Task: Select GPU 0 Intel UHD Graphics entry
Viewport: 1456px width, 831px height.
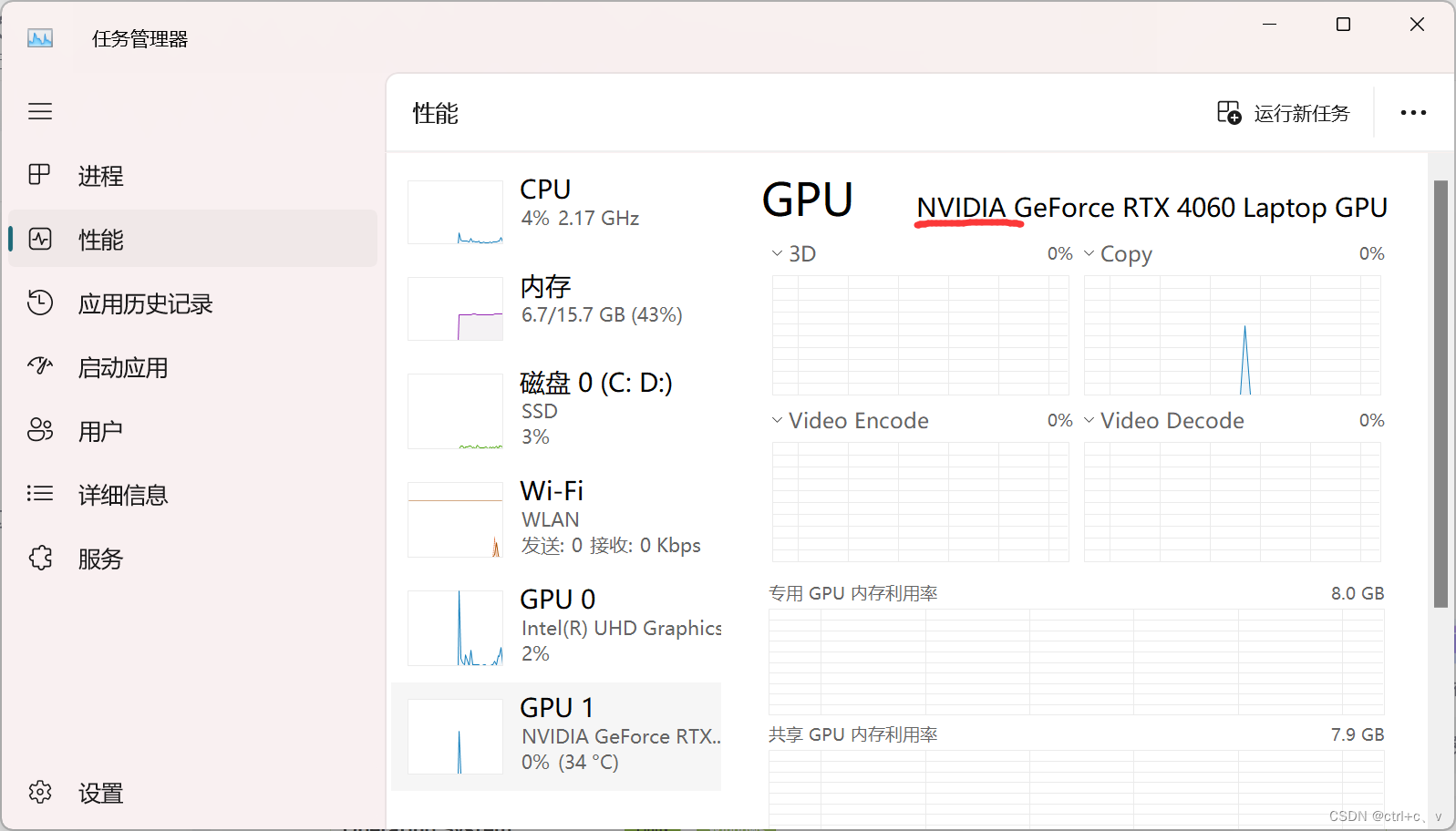Action: coord(556,628)
